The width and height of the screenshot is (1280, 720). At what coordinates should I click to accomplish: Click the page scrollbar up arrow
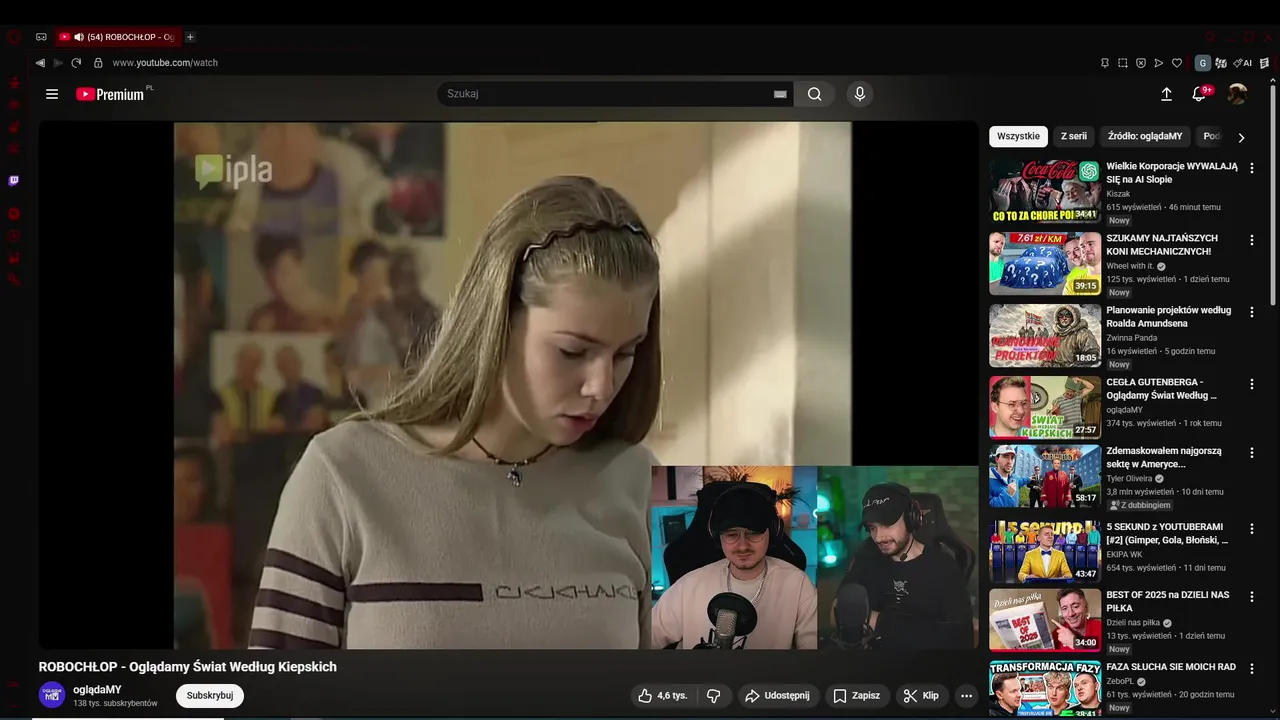click(1275, 80)
